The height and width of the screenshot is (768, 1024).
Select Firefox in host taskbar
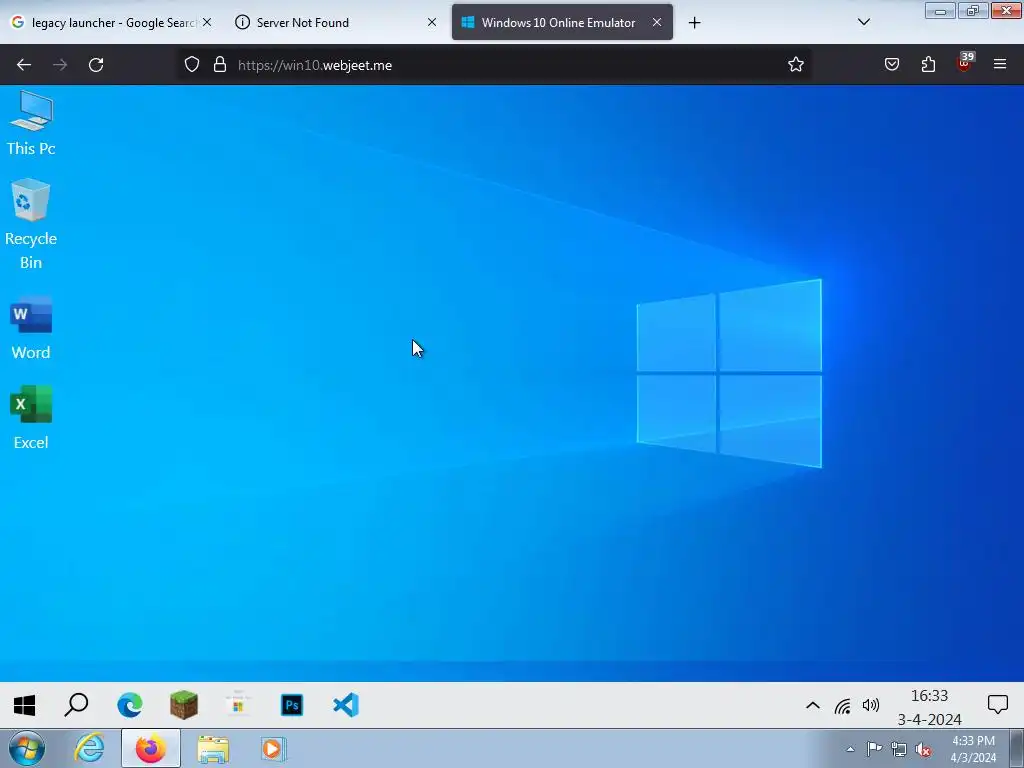151,749
